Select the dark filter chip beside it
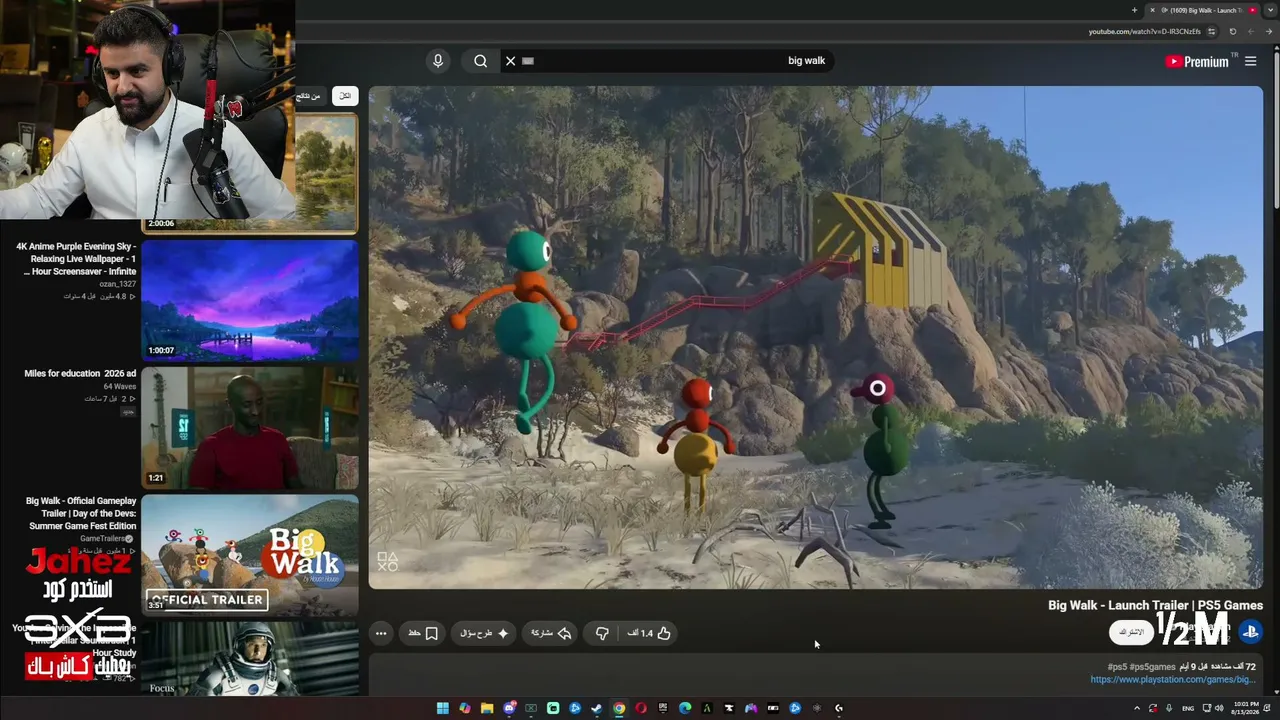 309,96
